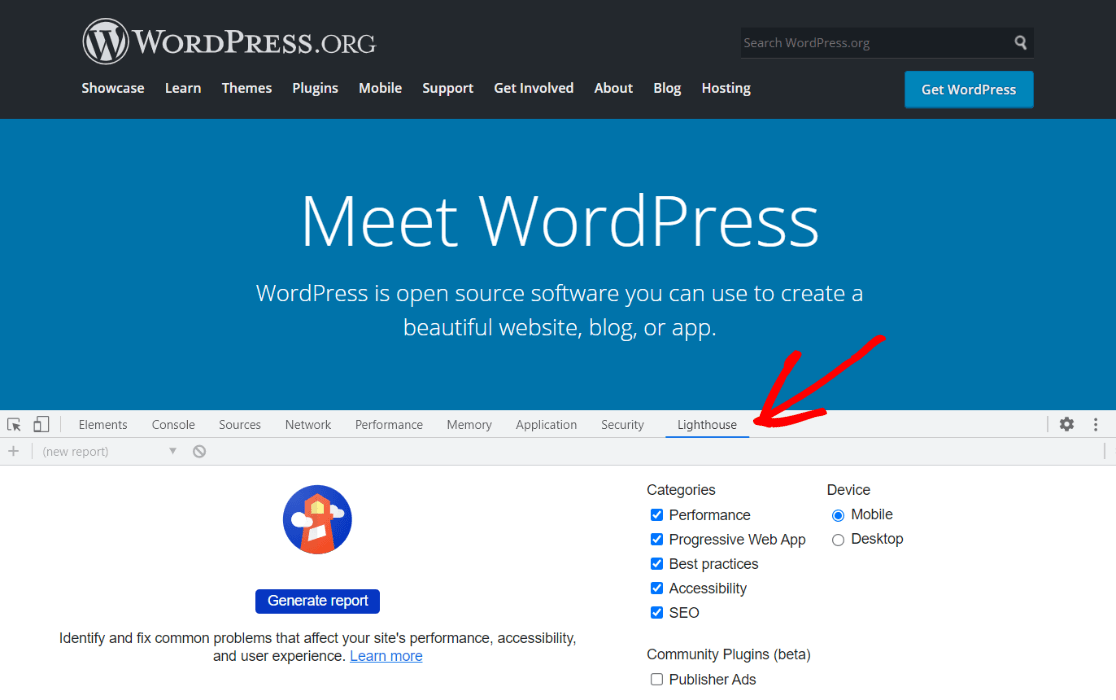1116x700 pixels.
Task: Click the Get WordPress button
Action: [x=968, y=89]
